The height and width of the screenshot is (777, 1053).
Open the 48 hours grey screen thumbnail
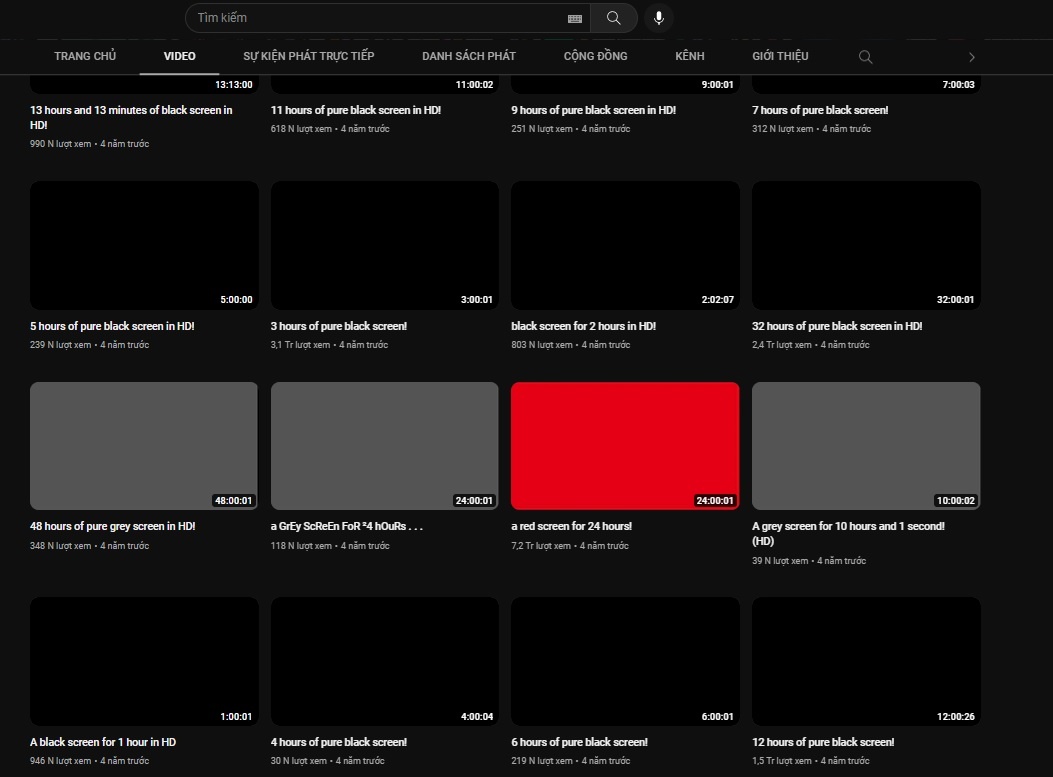pyautogui.click(x=144, y=445)
